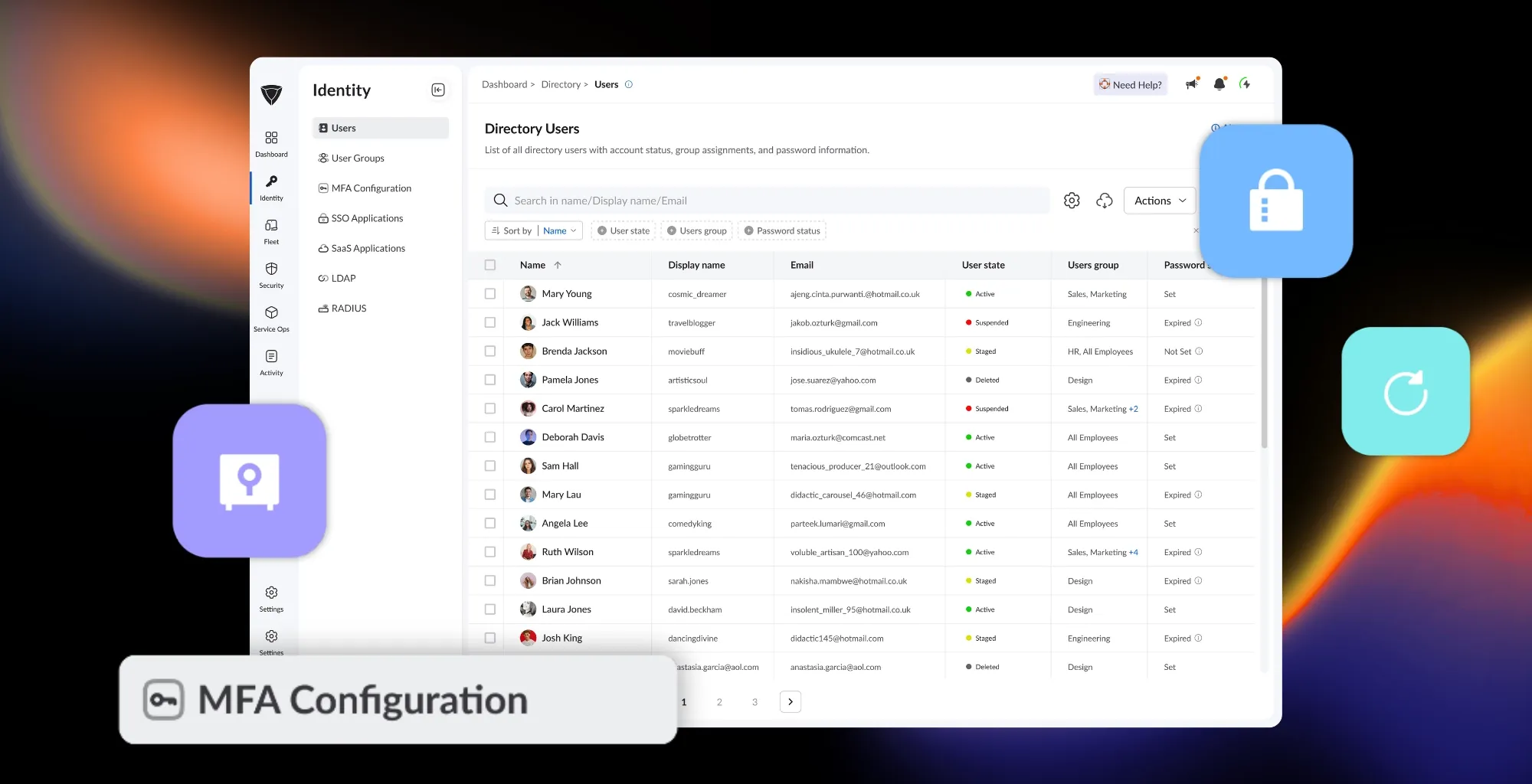Select Pamela Jones's row checkbox
This screenshot has height=784, width=1532.
(490, 380)
